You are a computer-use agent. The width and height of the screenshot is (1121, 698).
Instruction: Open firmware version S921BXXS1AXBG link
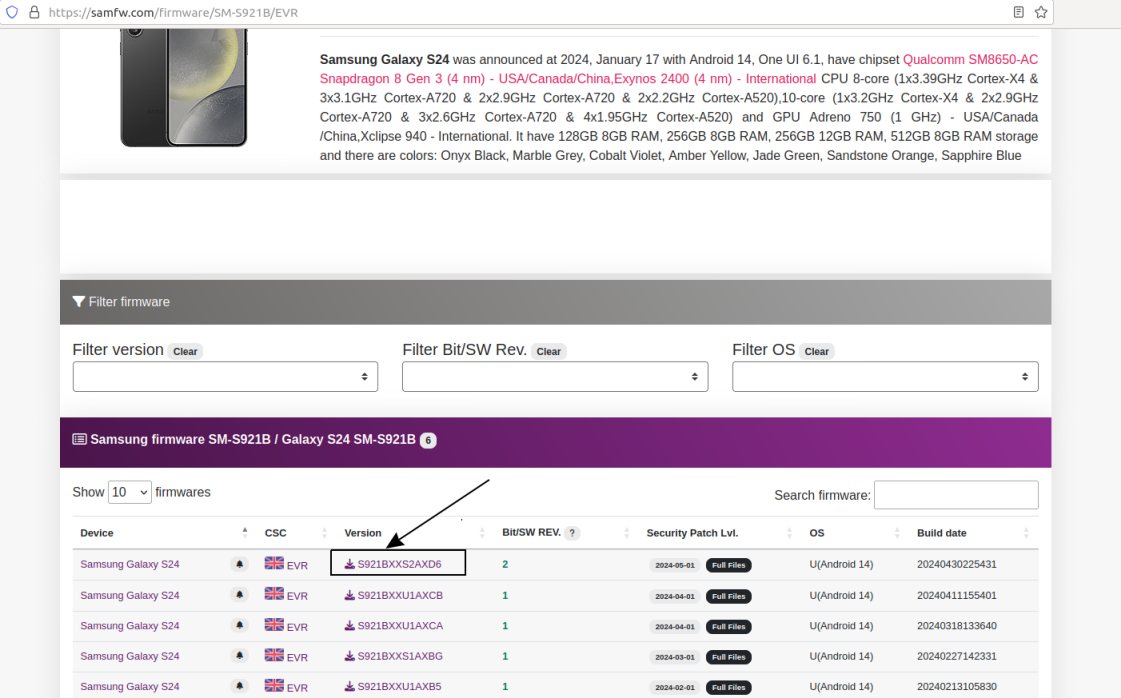pos(400,656)
